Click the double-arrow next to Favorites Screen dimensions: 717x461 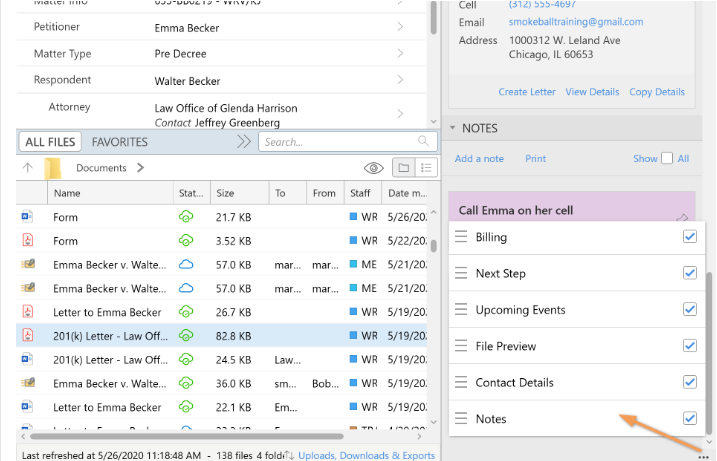pyautogui.click(x=244, y=142)
